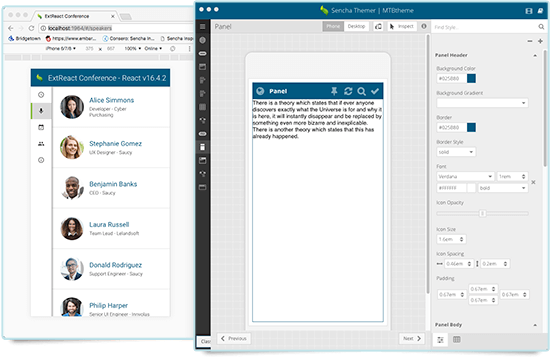The height and width of the screenshot is (362, 550).
Task: Click the magnifier icon in the Panel preview header
Action: point(361,91)
